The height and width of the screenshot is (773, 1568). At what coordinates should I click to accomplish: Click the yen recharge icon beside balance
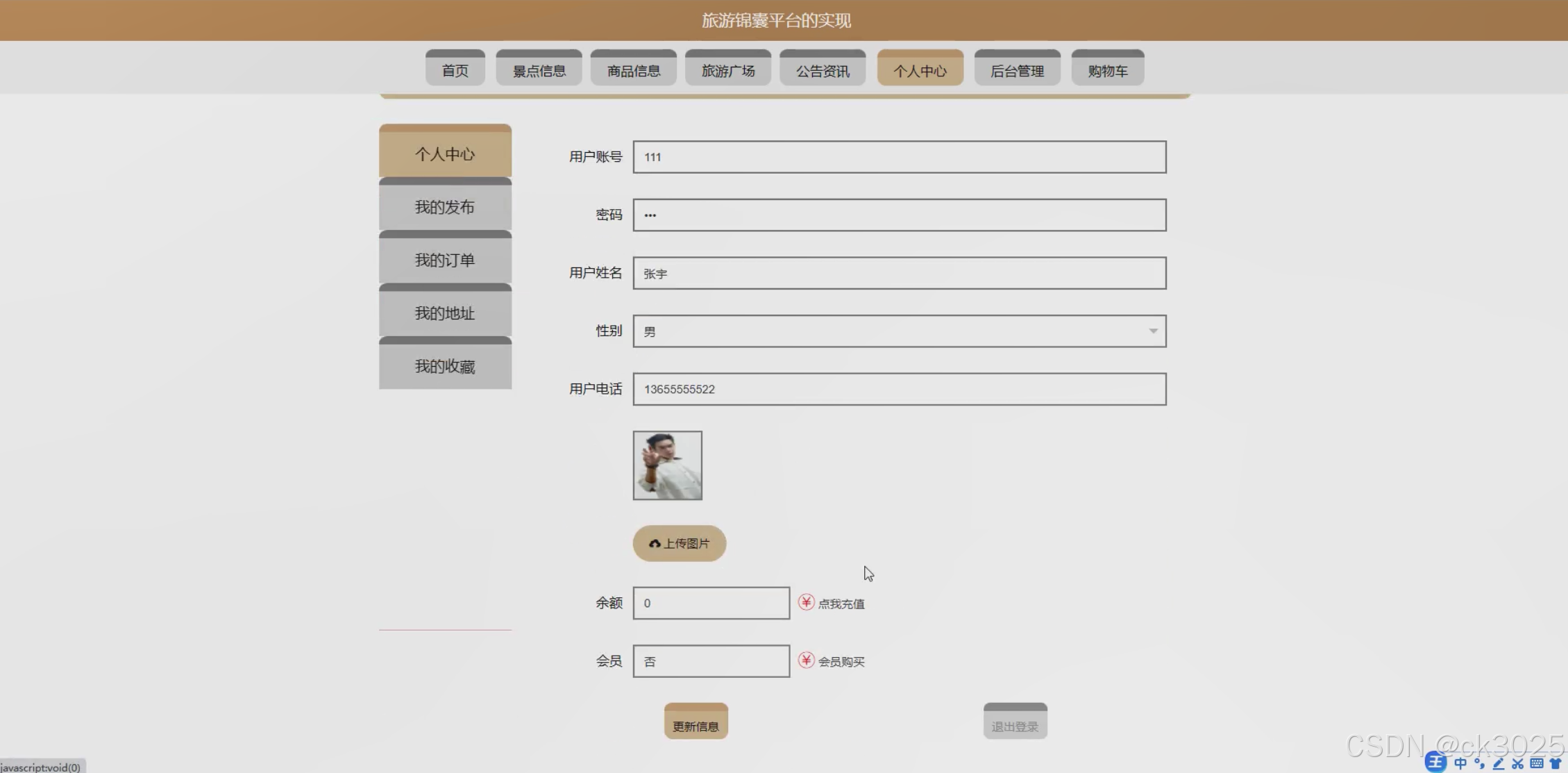coord(806,602)
